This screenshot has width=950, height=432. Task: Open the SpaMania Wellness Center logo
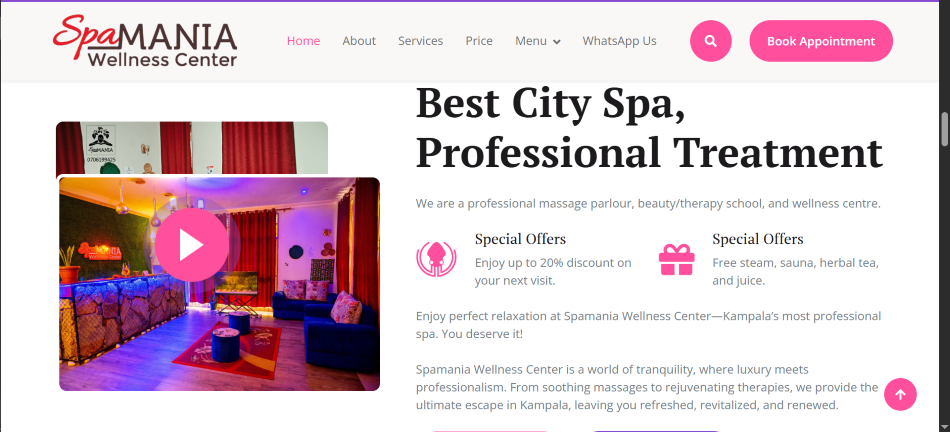point(145,41)
